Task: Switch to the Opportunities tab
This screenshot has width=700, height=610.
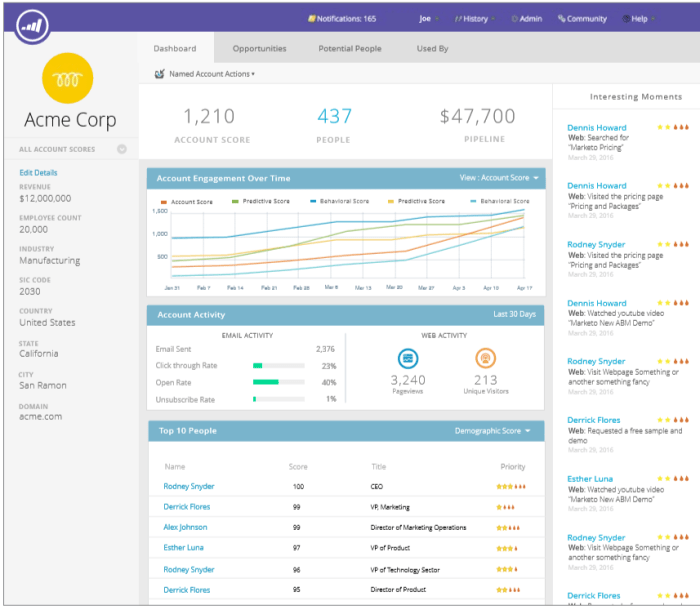Action: pyautogui.click(x=259, y=48)
